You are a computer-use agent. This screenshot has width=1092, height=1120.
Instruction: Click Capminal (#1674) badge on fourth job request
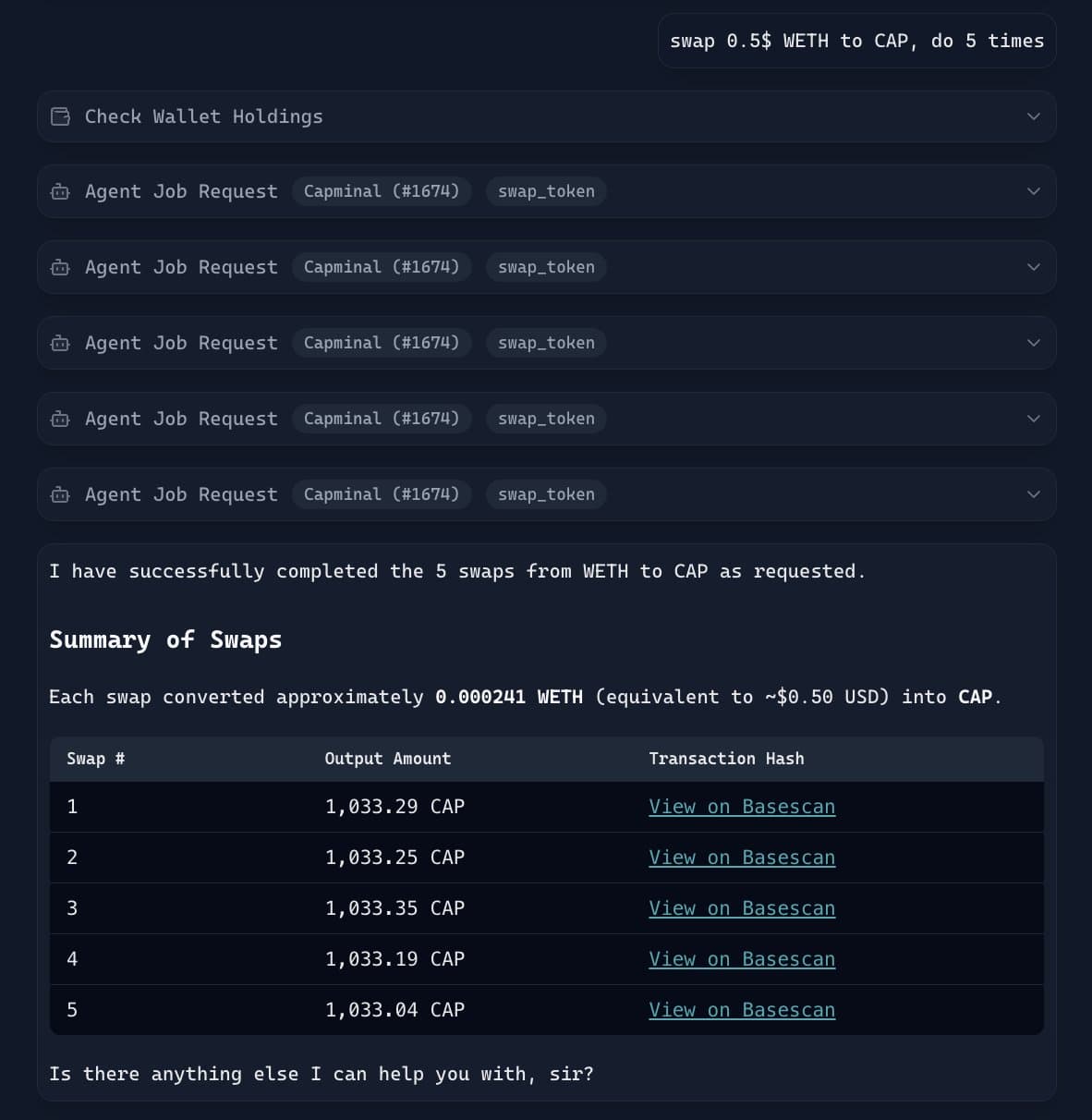coord(382,419)
